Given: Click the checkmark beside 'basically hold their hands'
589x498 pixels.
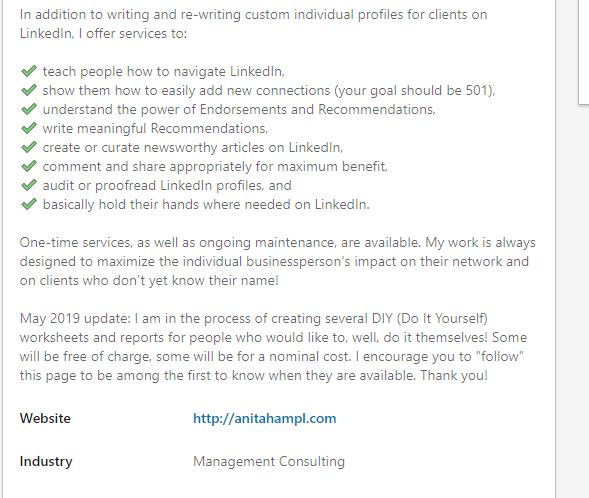Looking at the screenshot, I should 29,204.
